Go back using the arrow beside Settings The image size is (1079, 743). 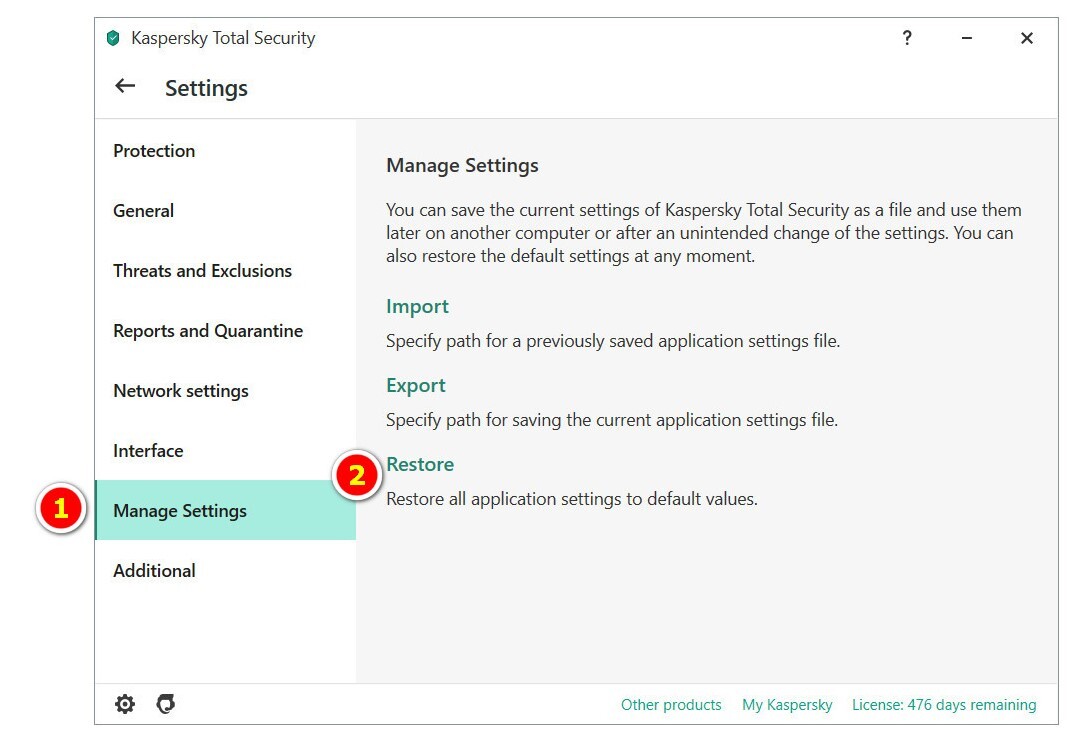pyautogui.click(x=125, y=86)
